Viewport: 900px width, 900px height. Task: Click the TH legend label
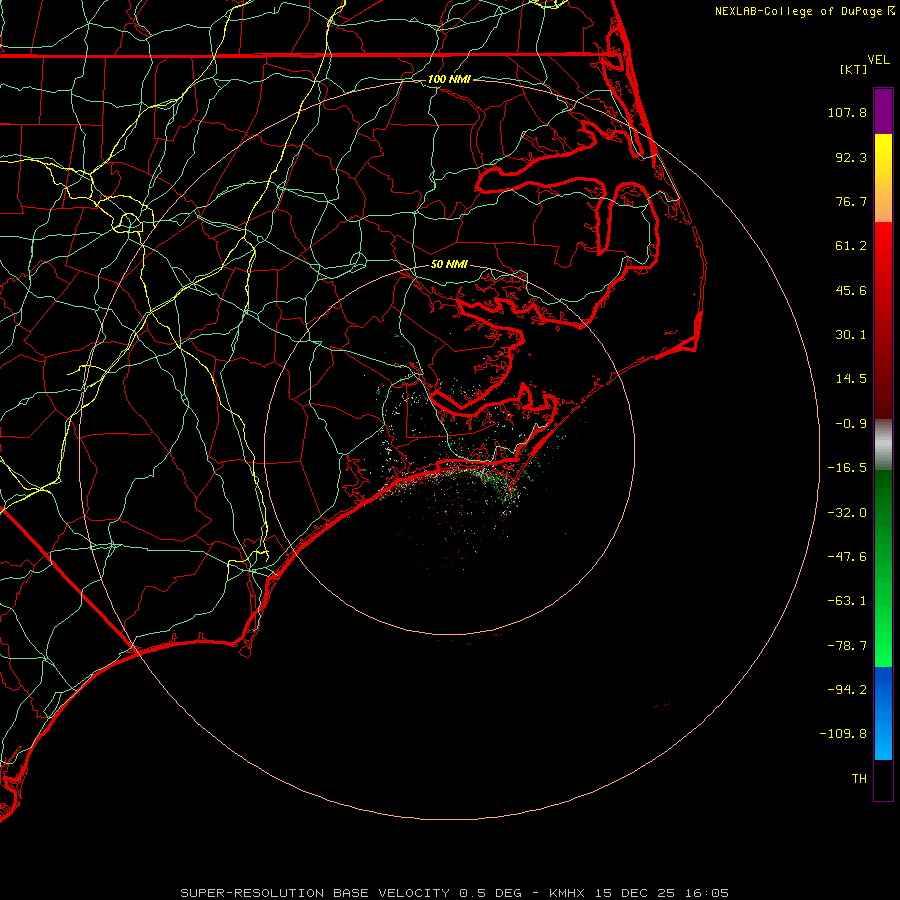pyautogui.click(x=859, y=779)
